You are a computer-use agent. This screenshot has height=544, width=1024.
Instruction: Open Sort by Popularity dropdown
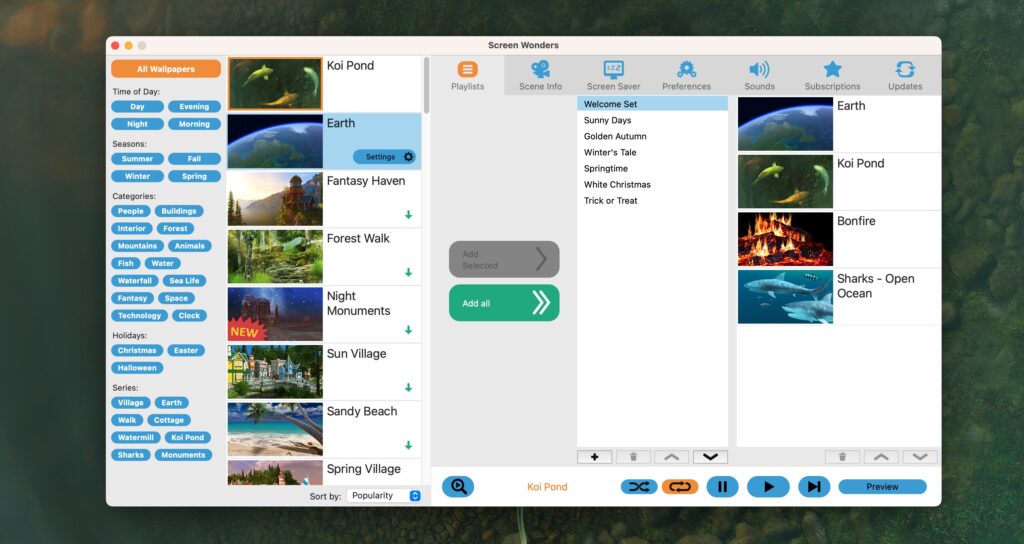tap(385, 496)
